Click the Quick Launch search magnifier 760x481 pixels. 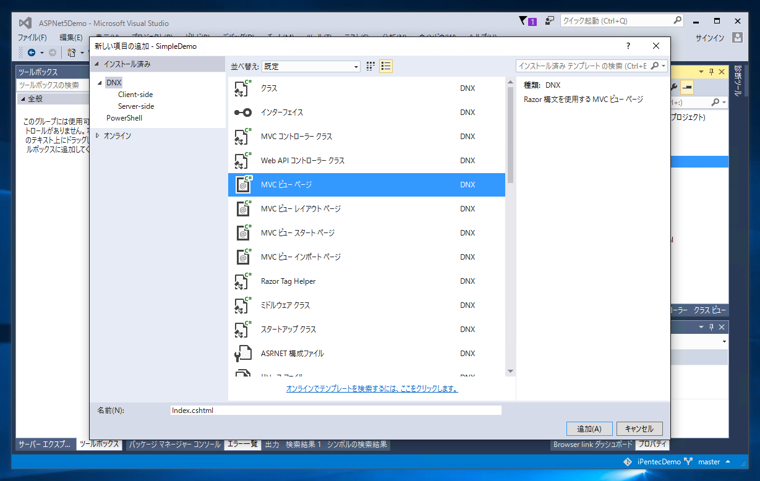tap(677, 20)
